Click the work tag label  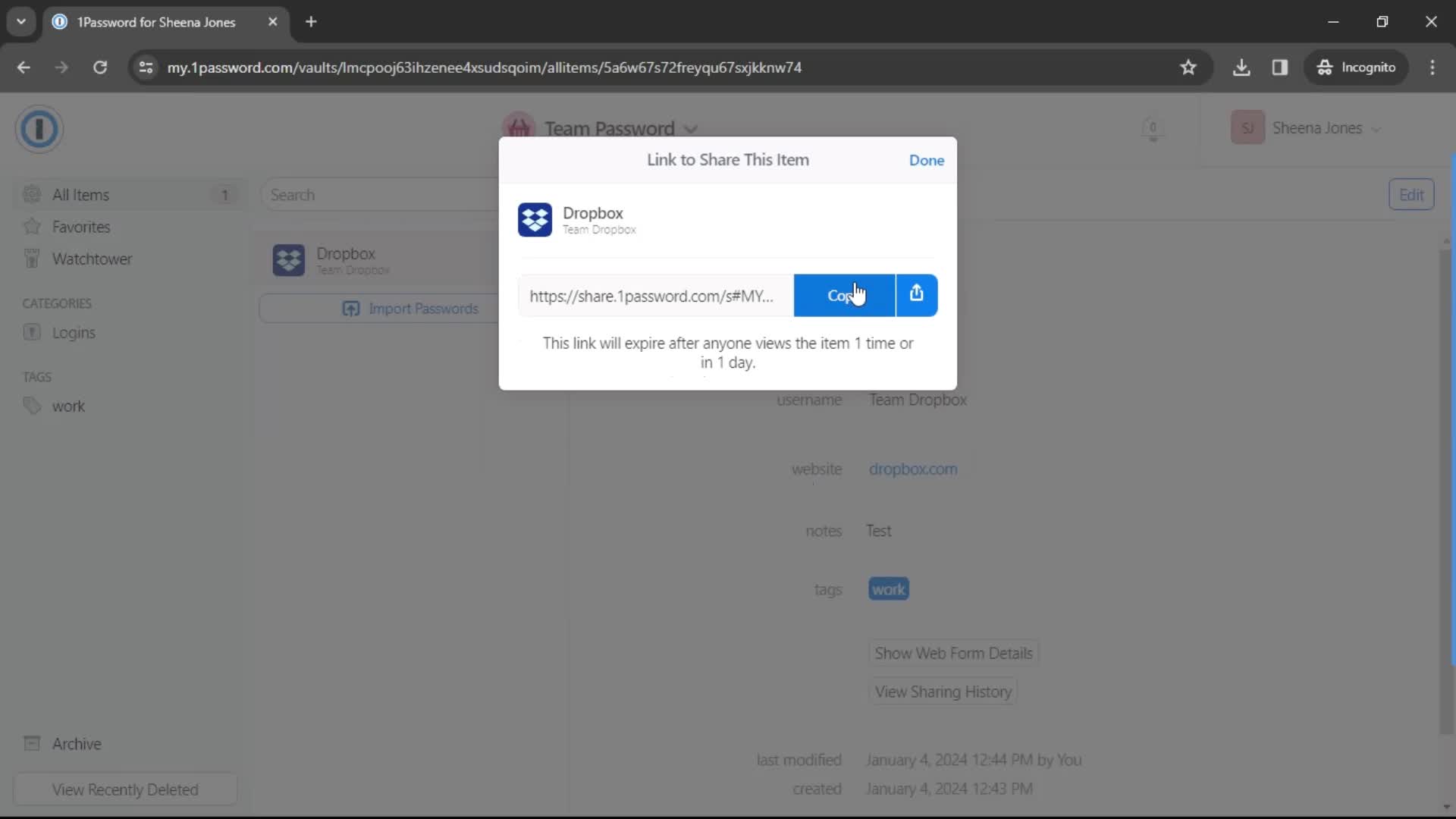888,589
